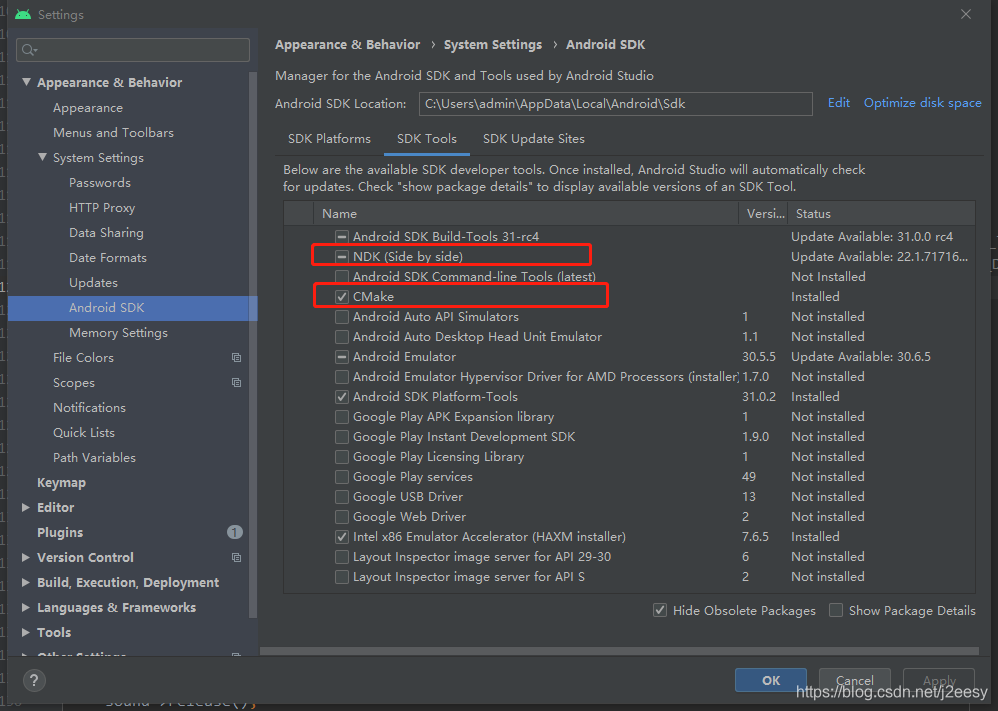998x711 pixels.
Task: Sort by the Status column header
Action: [x=881, y=214]
